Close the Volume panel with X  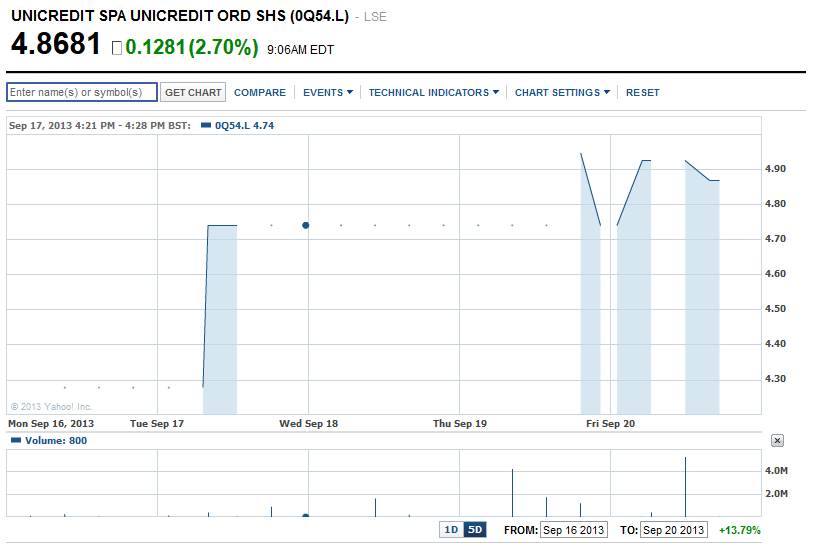[777, 441]
